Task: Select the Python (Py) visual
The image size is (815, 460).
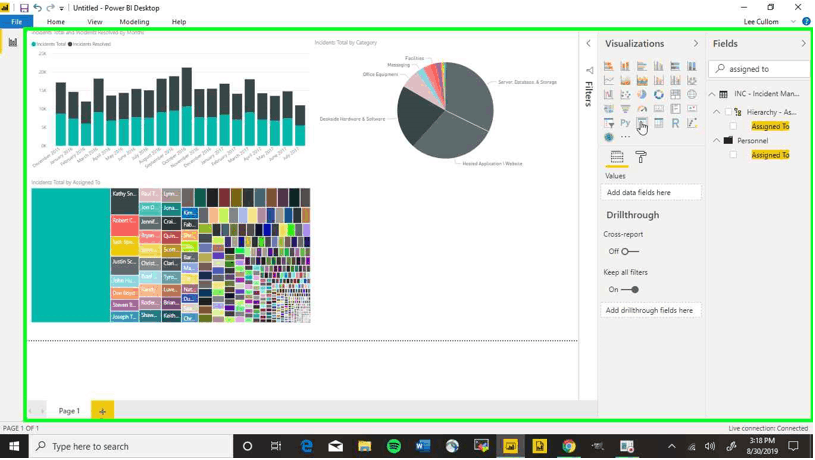Action: click(625, 123)
